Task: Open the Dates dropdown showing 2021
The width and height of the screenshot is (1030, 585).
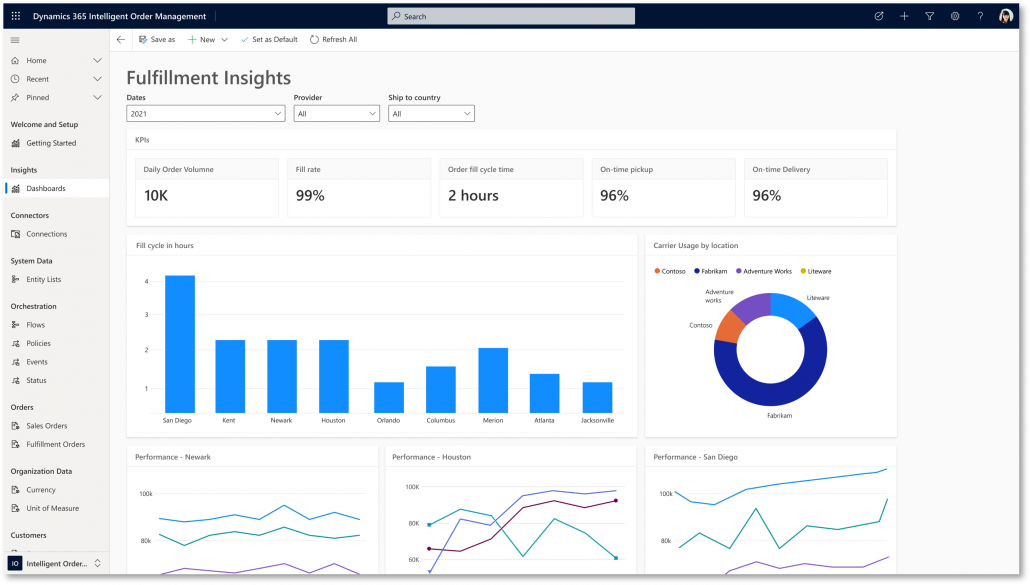Action: pos(205,113)
